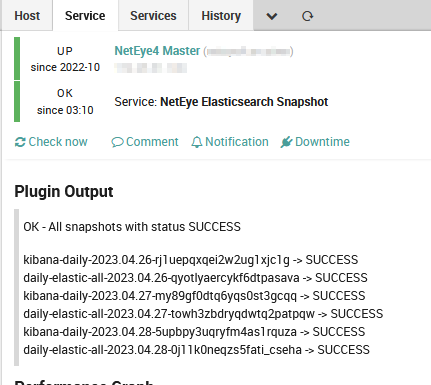Open the Services tab
The height and width of the screenshot is (385, 431).
click(x=153, y=16)
